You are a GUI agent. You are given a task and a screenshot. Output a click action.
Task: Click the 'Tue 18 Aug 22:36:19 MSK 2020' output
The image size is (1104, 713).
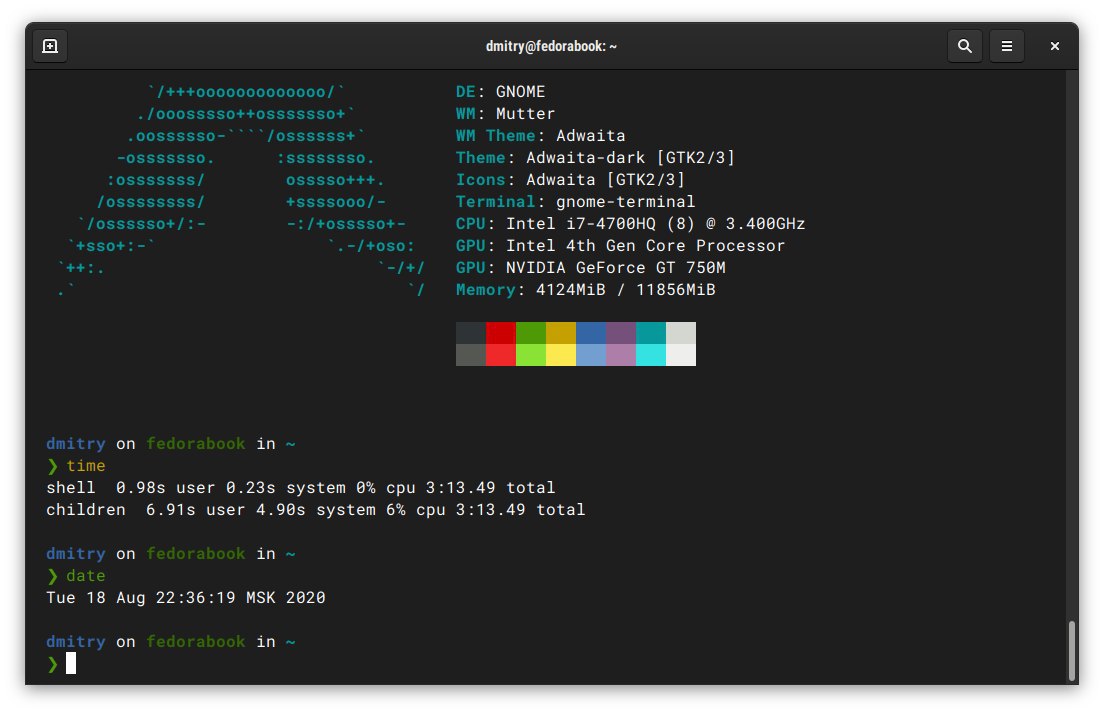[x=186, y=598]
